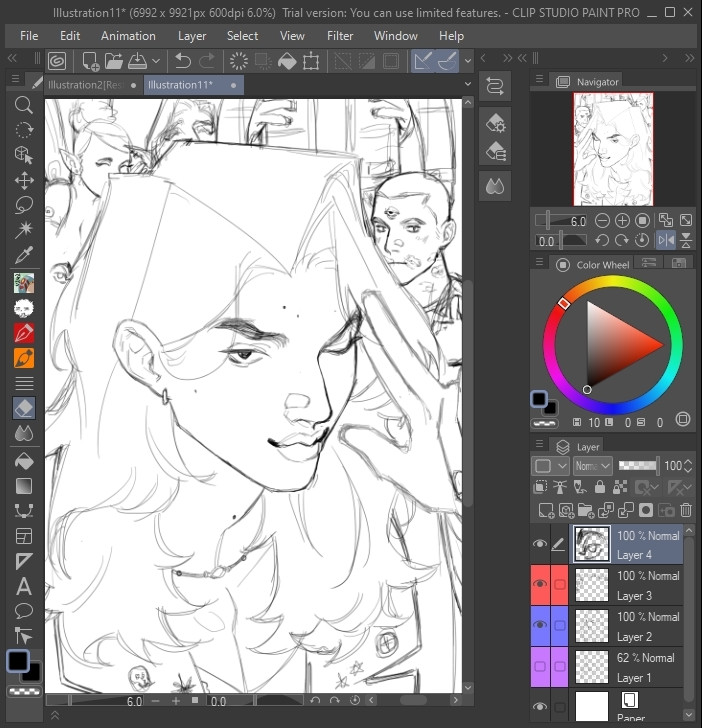Select the red Pen tool
The height and width of the screenshot is (728, 702).
24,332
